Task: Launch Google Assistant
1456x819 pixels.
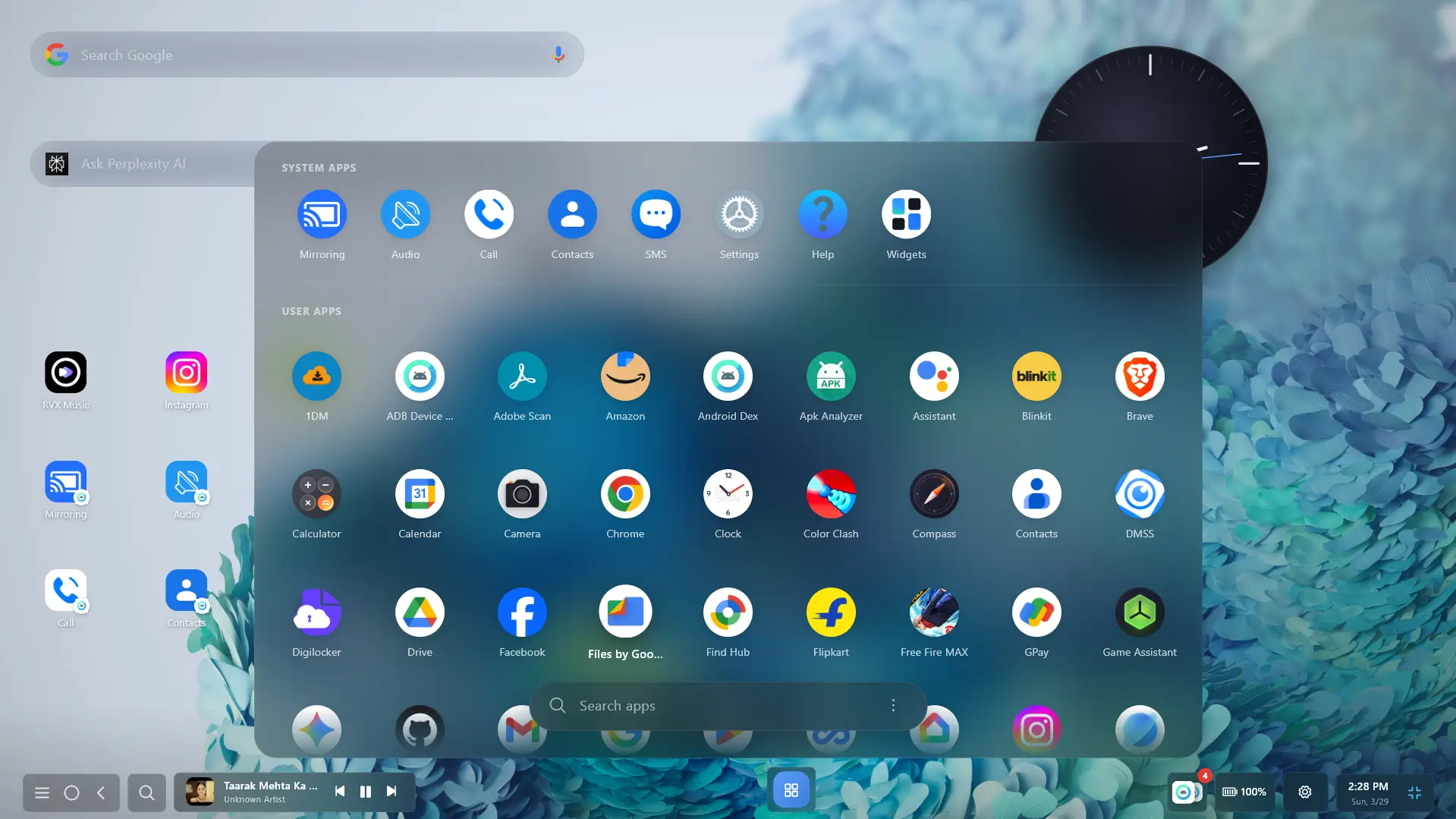Action: point(934,376)
